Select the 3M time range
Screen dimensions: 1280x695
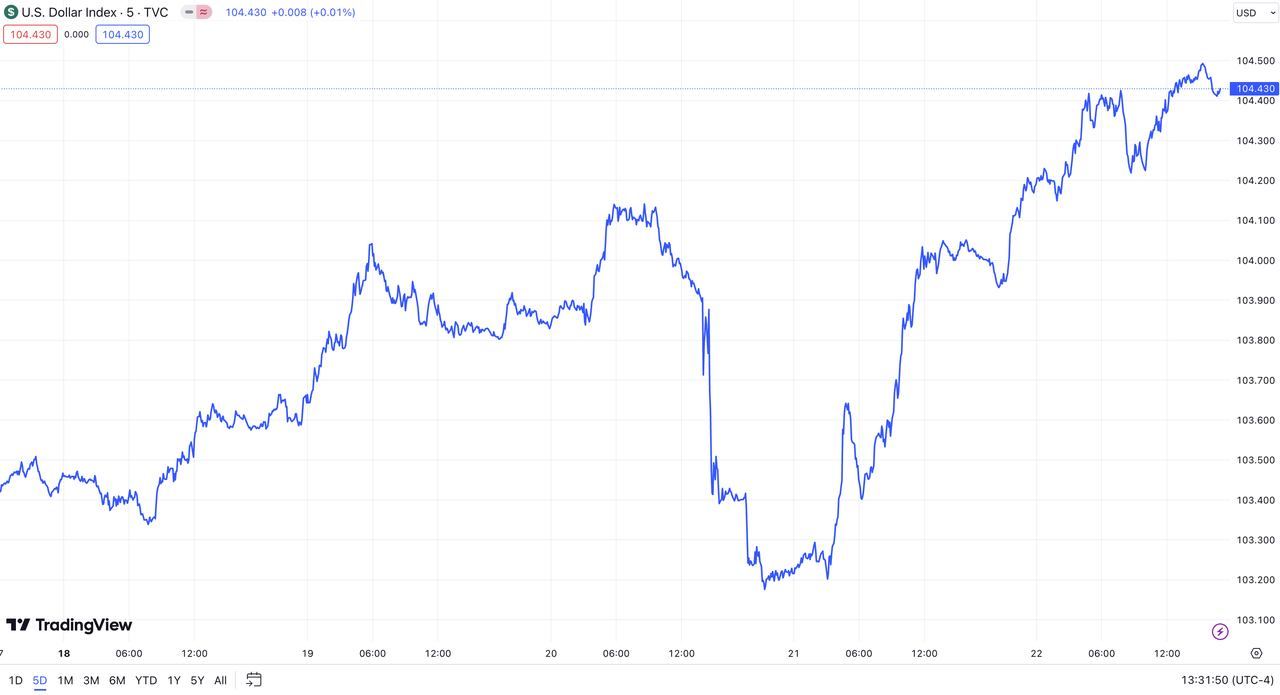point(91,680)
